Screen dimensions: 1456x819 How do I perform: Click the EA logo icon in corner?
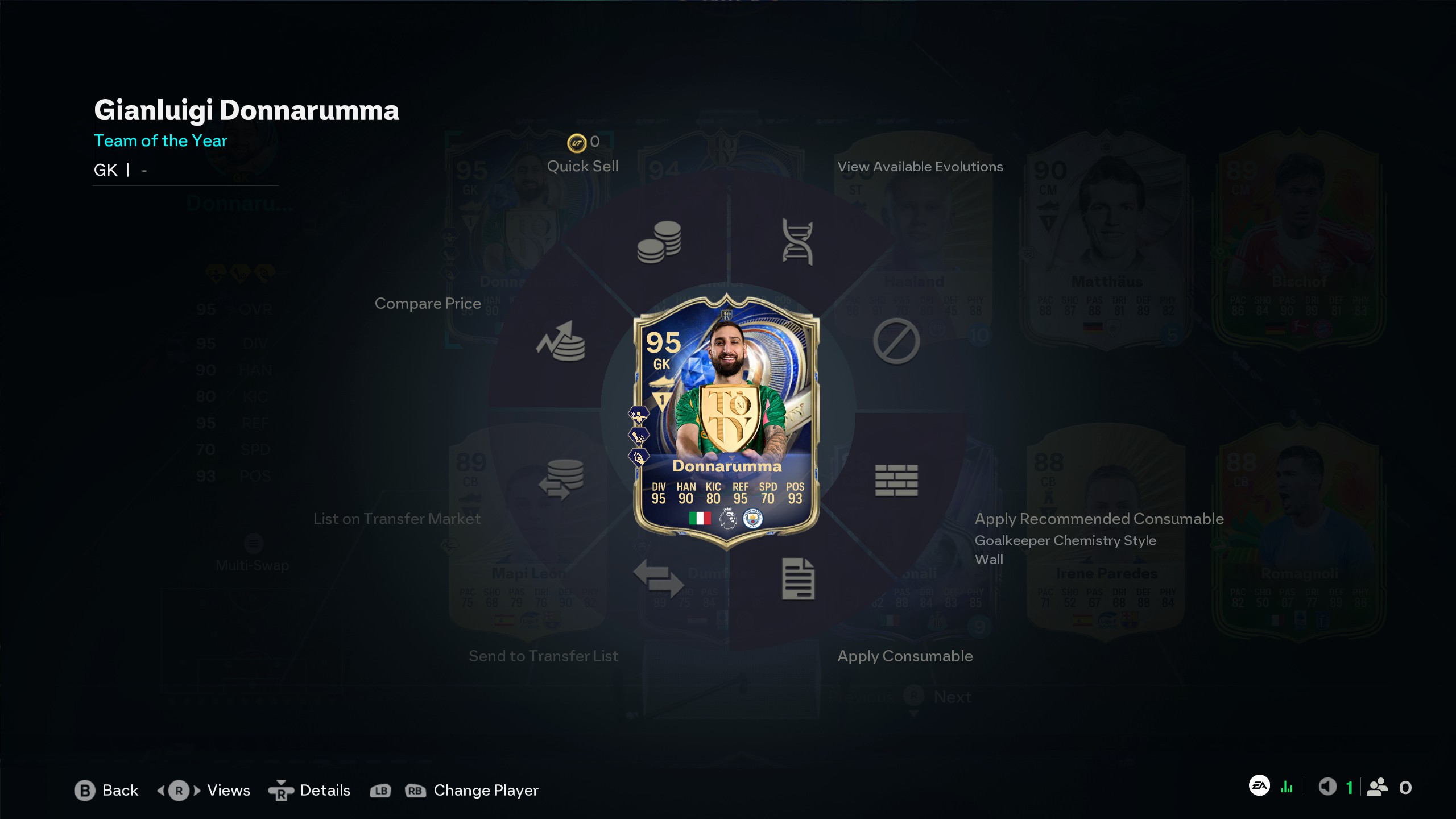point(1259,785)
